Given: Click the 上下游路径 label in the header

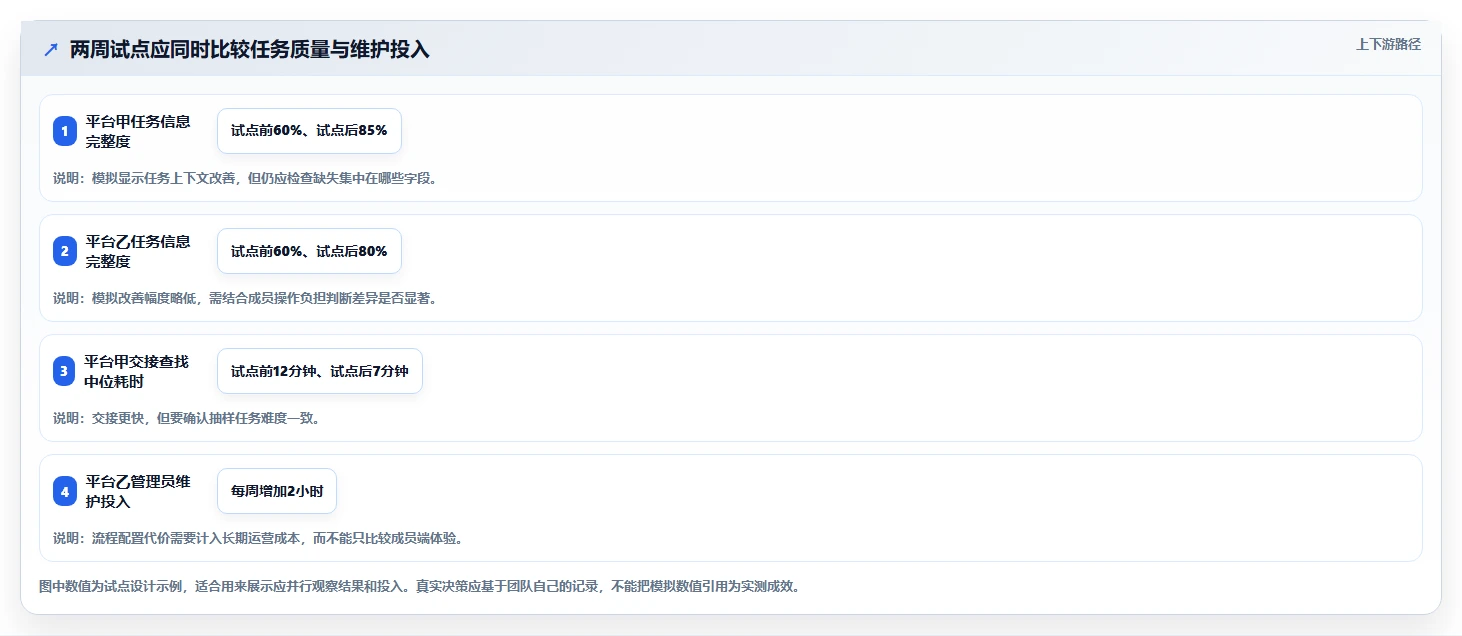Looking at the screenshot, I should coord(1388,44).
